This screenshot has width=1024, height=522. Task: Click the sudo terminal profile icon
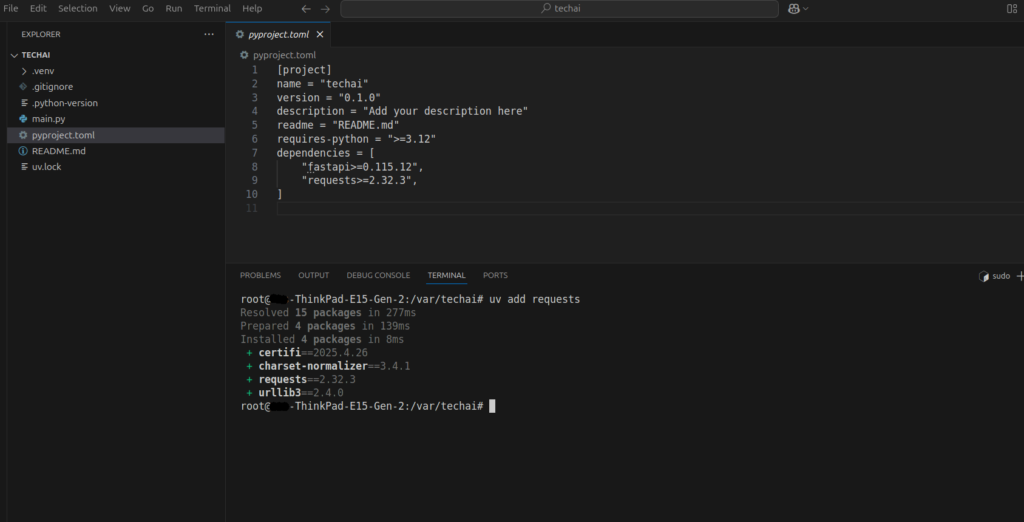(984, 276)
